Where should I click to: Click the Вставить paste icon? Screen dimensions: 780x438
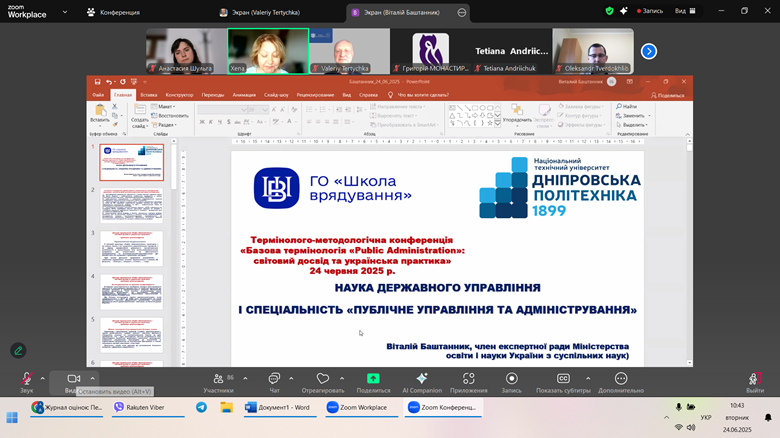[100, 110]
